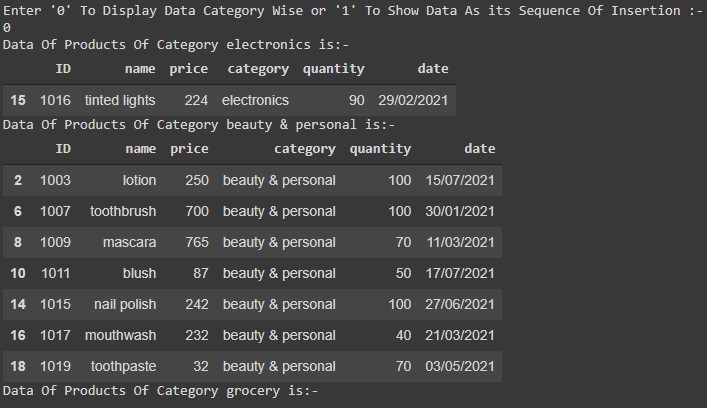Viewport: 707px width, 408px height.
Task: Click the date 11/03/2021
Action: pyautogui.click(x=460, y=243)
